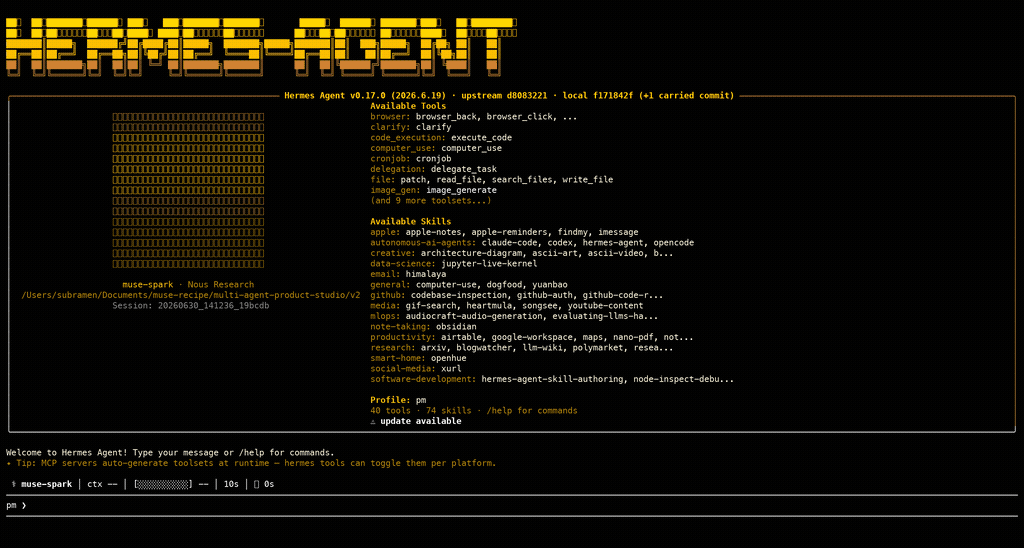Click the muse-spark model name in status bar
Viewport: 1024px width, 548px height.
[x=46, y=484]
